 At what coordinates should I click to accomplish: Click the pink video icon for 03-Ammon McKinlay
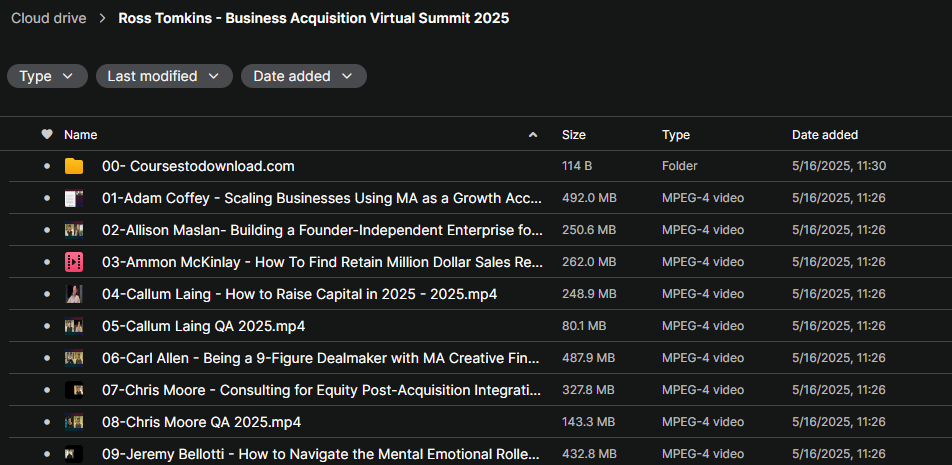(74, 262)
